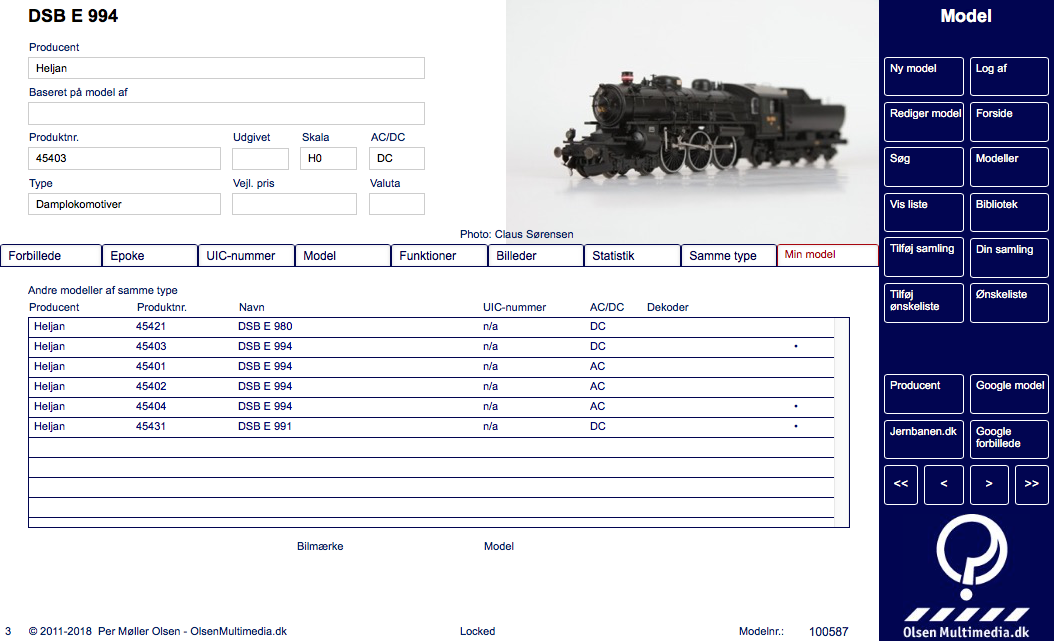Click the AC/DC field showing DC
Viewport: 1054px width, 641px height.
[397, 159]
